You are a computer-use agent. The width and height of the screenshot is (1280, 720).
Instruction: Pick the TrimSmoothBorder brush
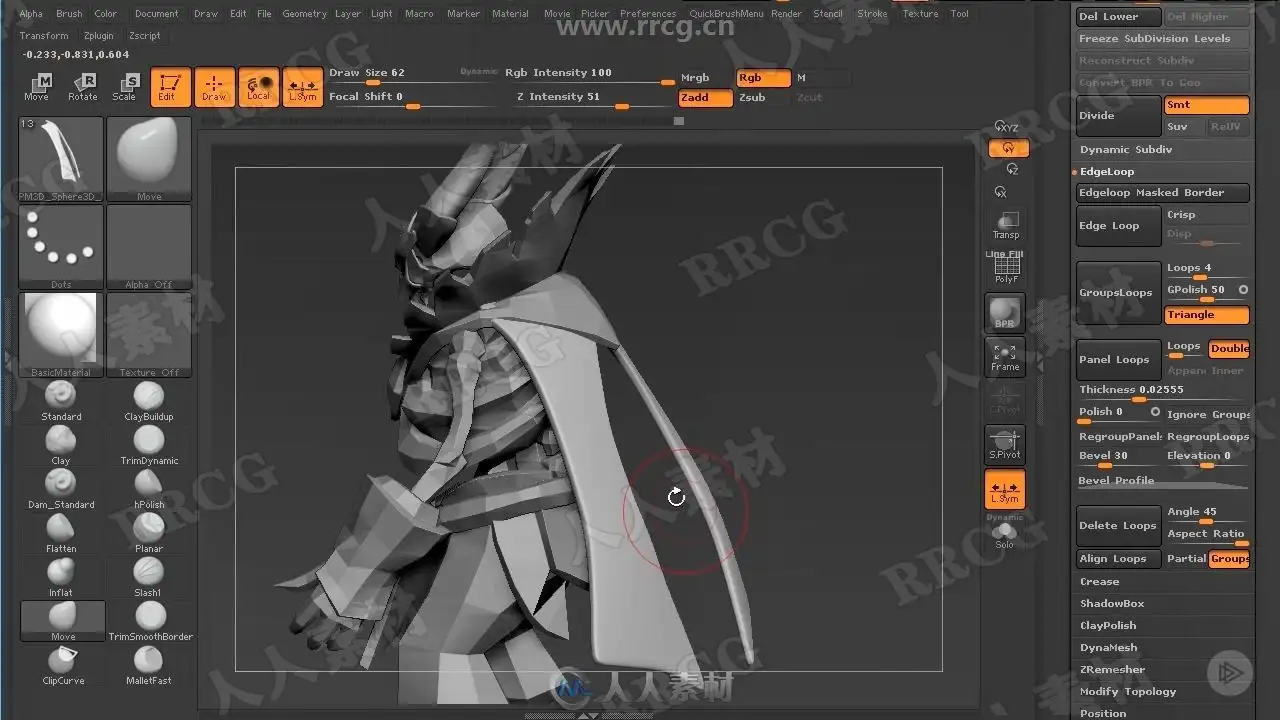click(x=150, y=620)
